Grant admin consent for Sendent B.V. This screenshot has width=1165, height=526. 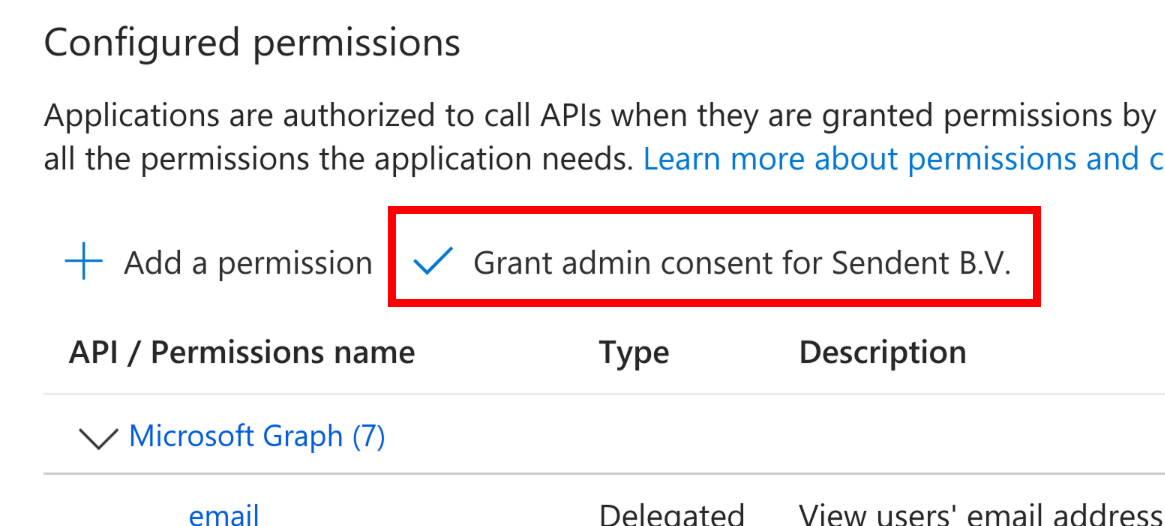[742, 263]
